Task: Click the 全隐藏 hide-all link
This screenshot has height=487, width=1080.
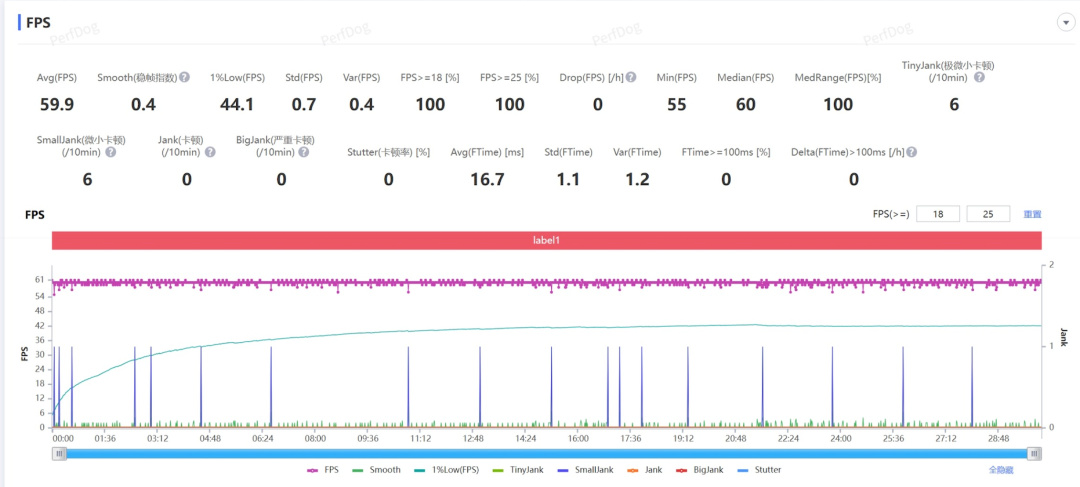Action: [x=1001, y=470]
